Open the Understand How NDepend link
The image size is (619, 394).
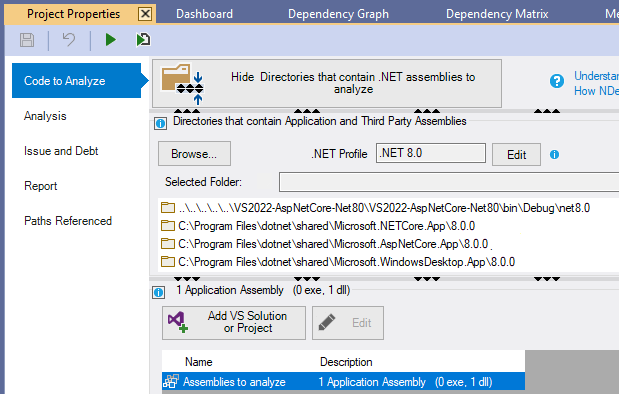(x=596, y=83)
